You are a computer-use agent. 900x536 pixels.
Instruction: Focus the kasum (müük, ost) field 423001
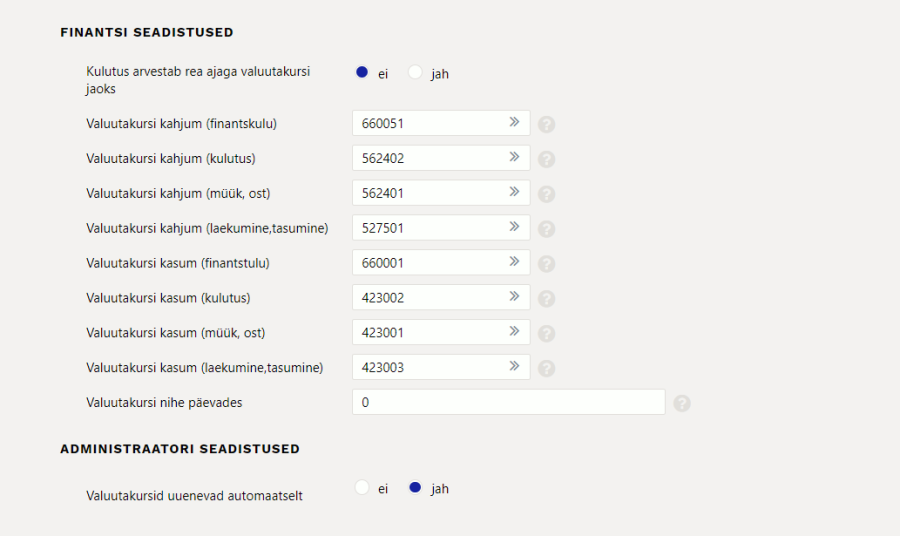click(441, 332)
